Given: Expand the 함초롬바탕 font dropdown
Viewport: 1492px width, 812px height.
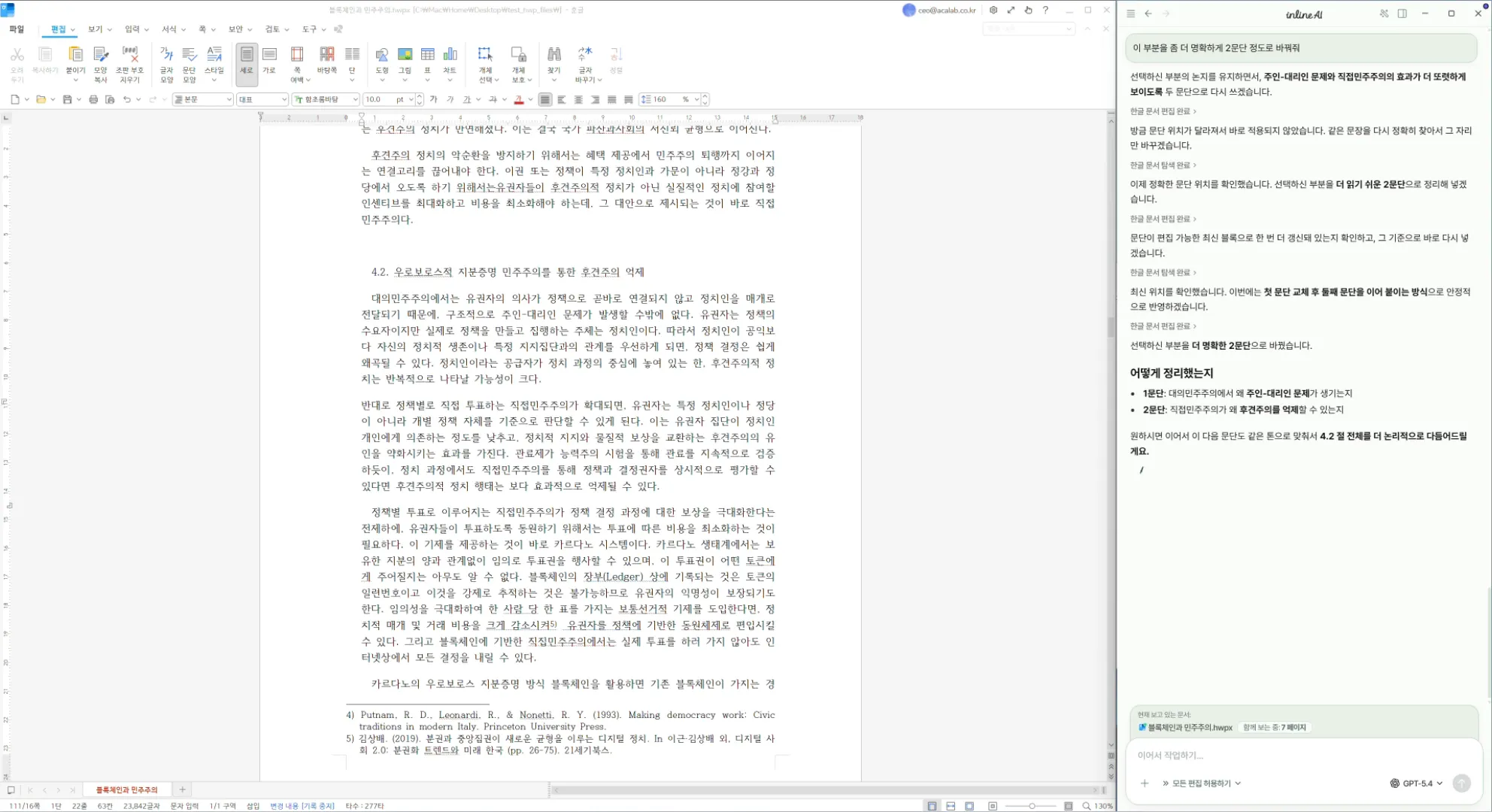Looking at the screenshot, I should point(355,99).
